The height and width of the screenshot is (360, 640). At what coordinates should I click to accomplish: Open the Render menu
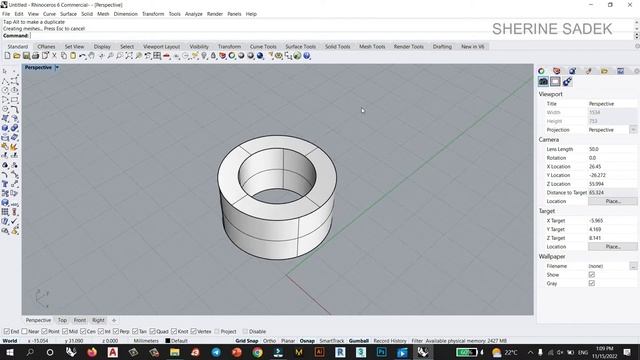pos(215,14)
